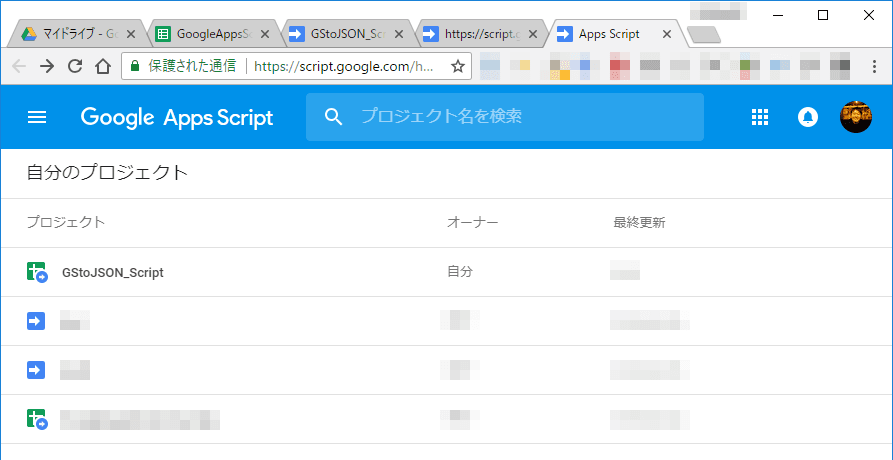This screenshot has width=893, height=460.
Task: Focus the プロジェクト名を検索 search field
Action: pos(505,117)
